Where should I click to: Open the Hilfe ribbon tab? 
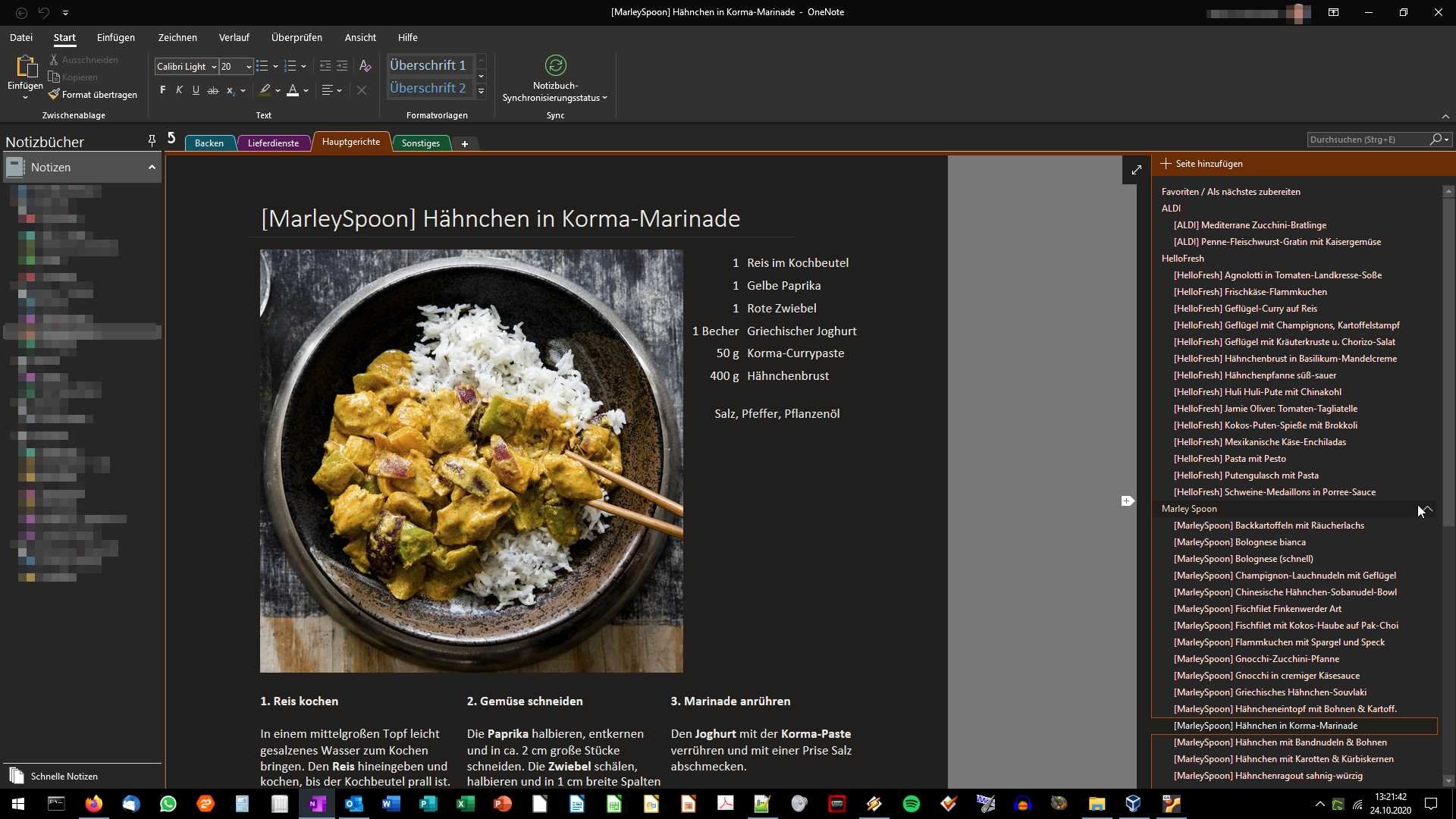(408, 37)
